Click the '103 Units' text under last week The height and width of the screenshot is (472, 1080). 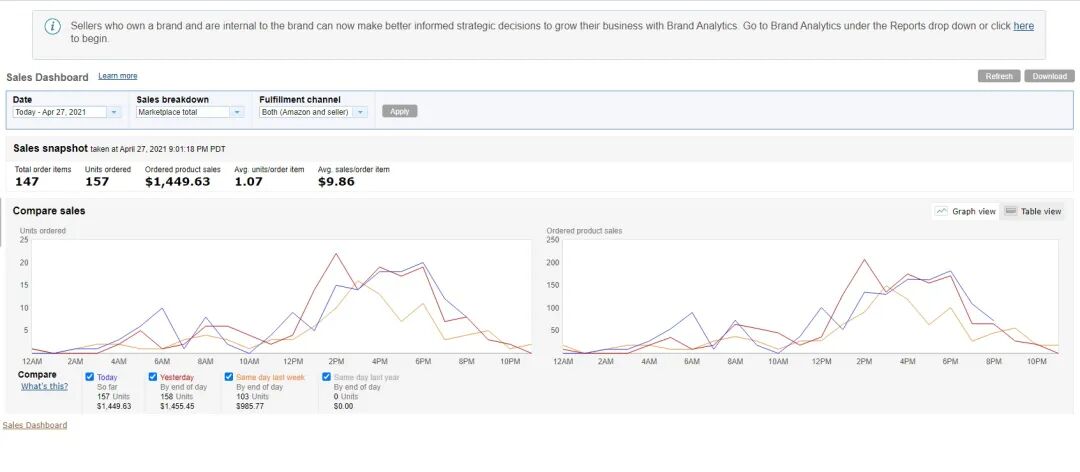tap(252, 397)
